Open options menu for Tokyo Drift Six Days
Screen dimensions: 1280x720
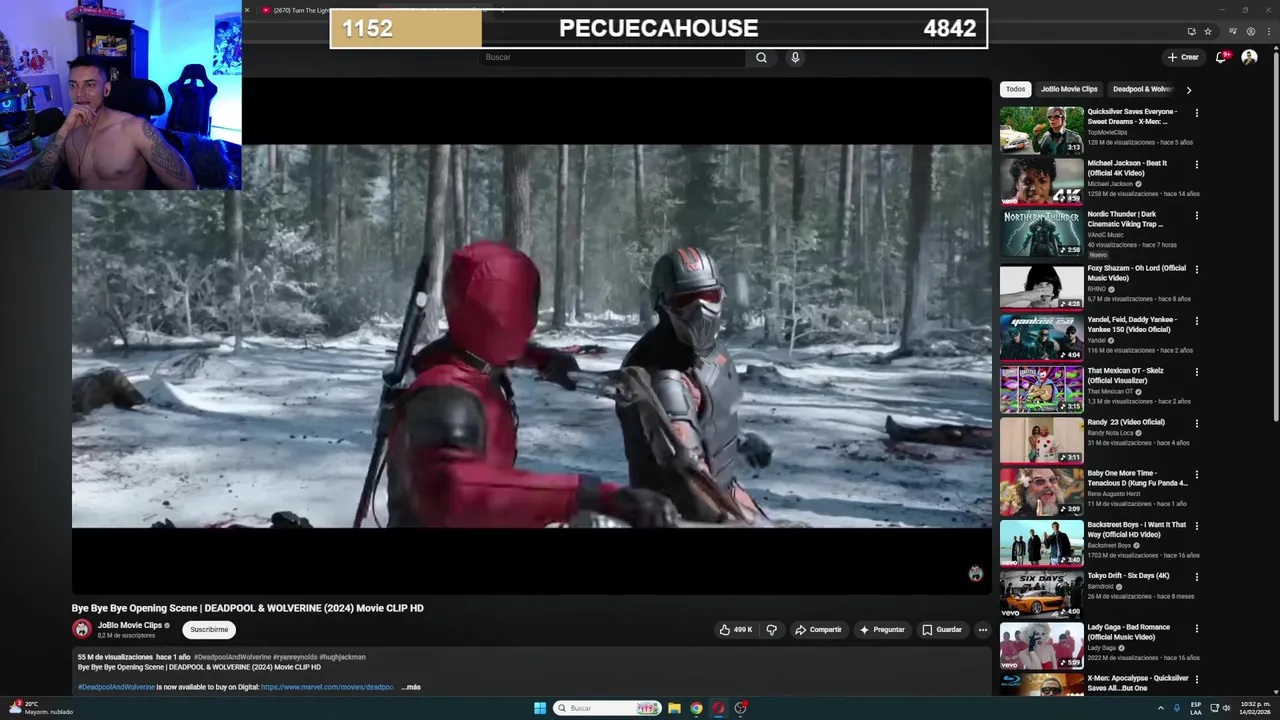point(1196,577)
